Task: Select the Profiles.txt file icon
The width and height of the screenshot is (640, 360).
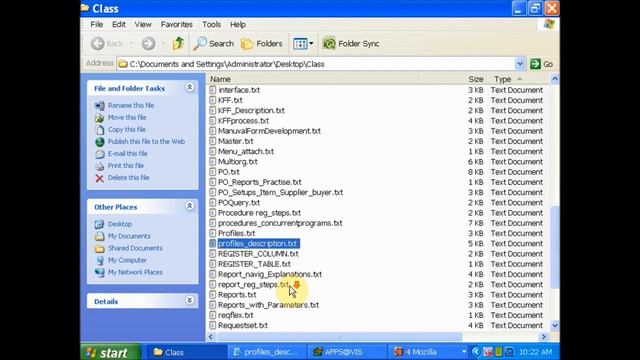Action: click(213, 233)
